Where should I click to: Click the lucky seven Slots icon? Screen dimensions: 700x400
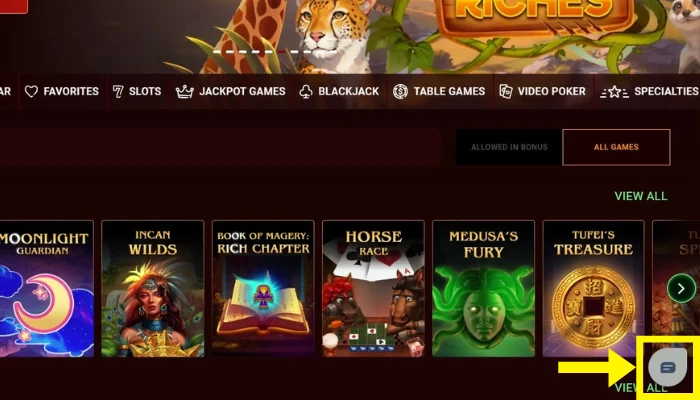[x=117, y=92]
